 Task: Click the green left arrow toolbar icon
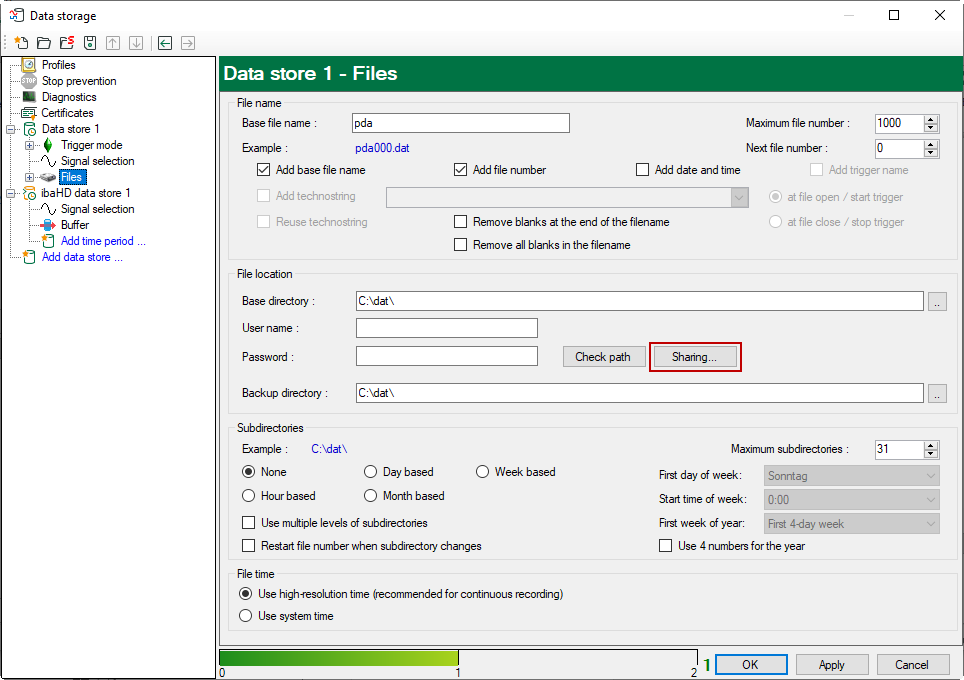[164, 43]
